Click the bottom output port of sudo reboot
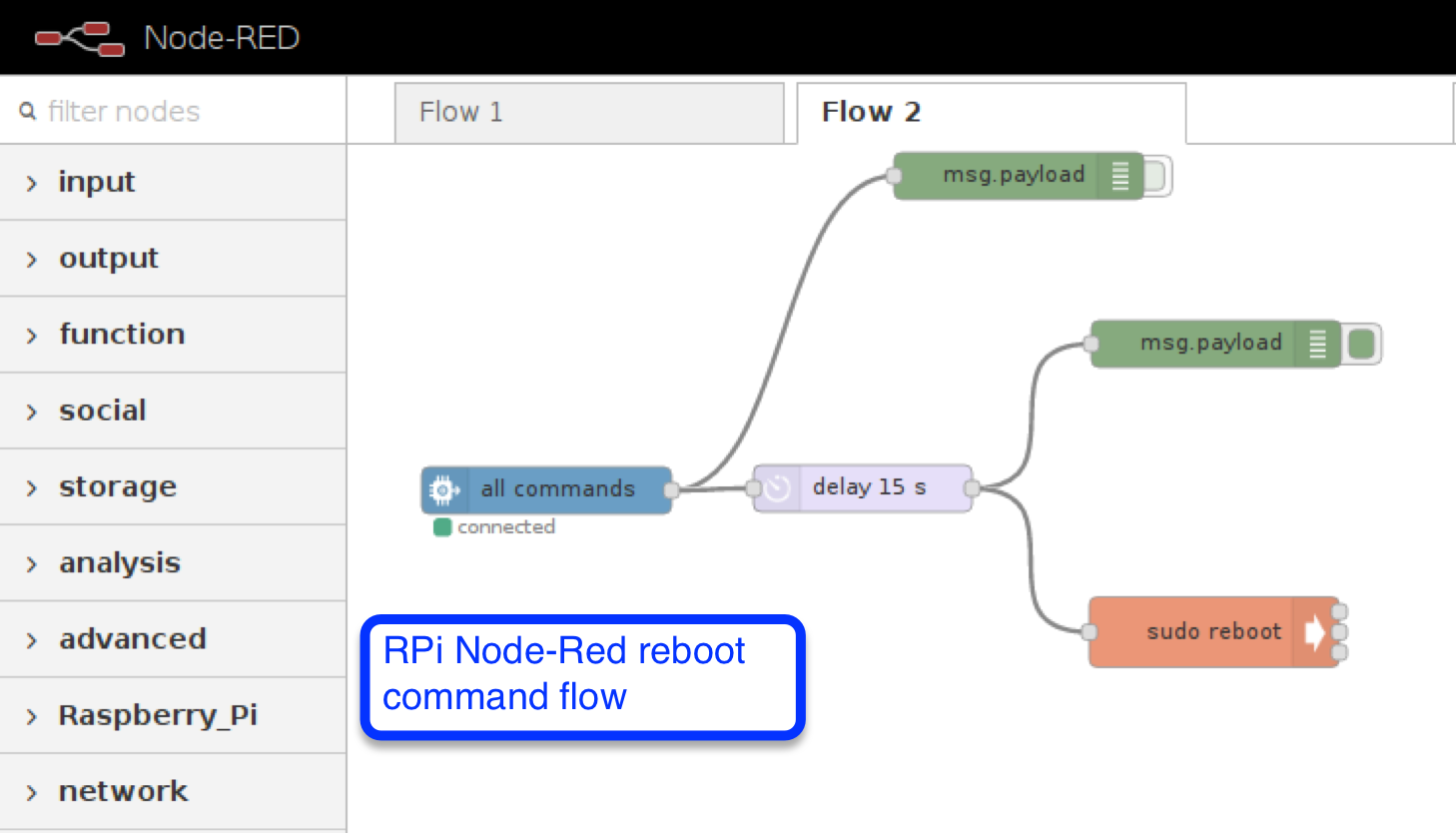 1340,652
